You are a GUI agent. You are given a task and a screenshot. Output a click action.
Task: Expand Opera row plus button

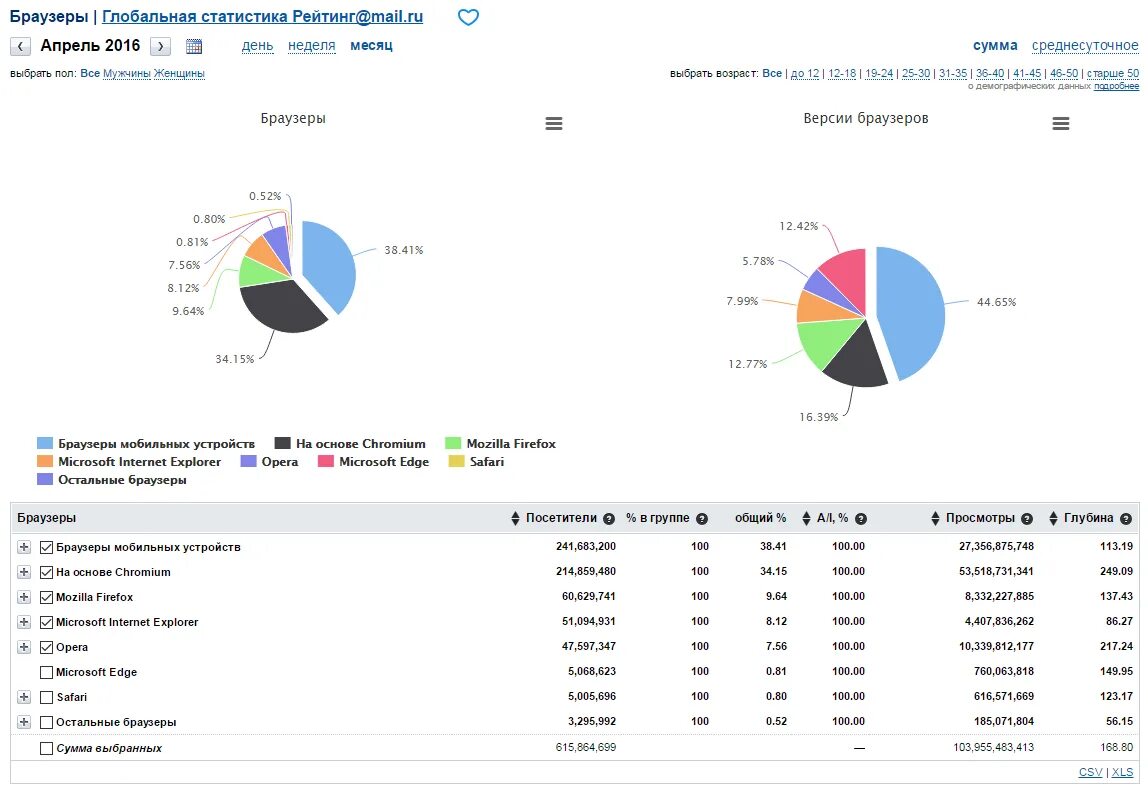tap(24, 647)
